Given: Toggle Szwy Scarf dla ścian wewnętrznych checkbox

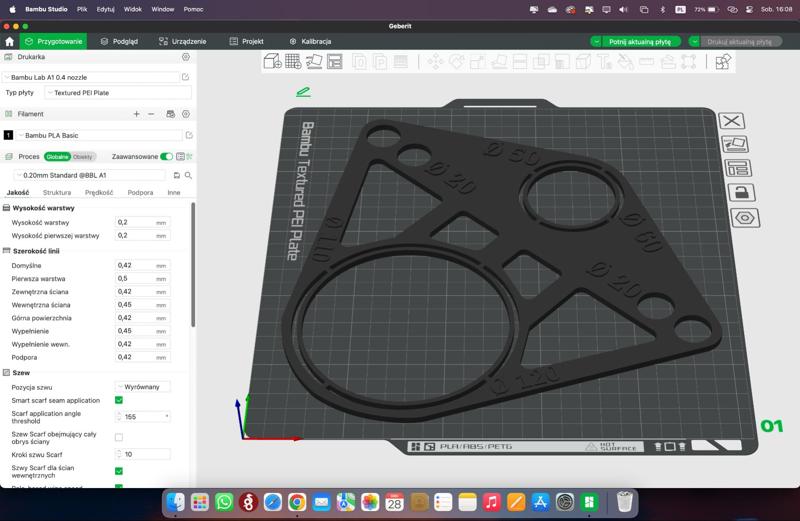Looking at the screenshot, I should coord(119,471).
